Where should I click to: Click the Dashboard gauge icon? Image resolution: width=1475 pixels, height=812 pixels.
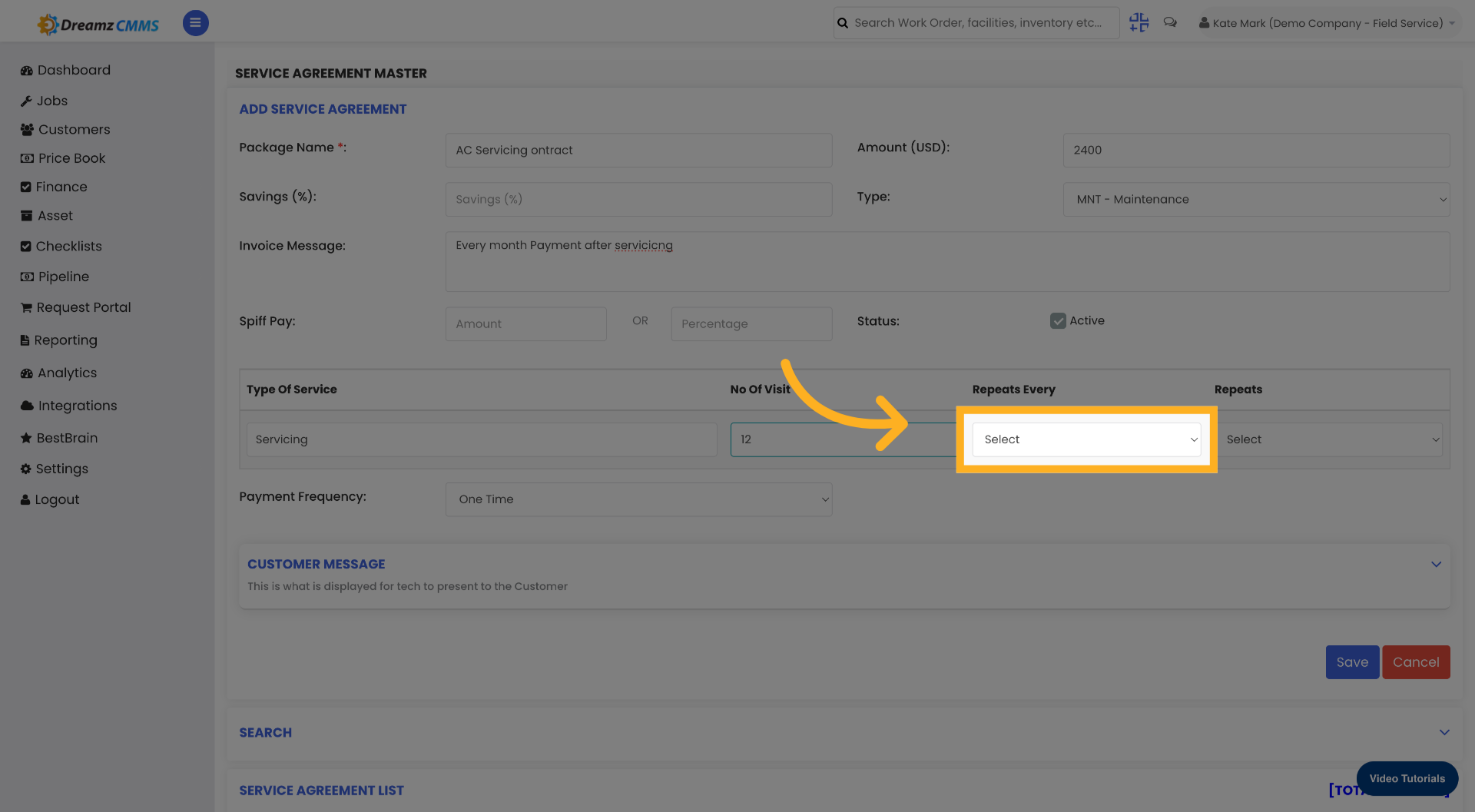click(x=25, y=70)
